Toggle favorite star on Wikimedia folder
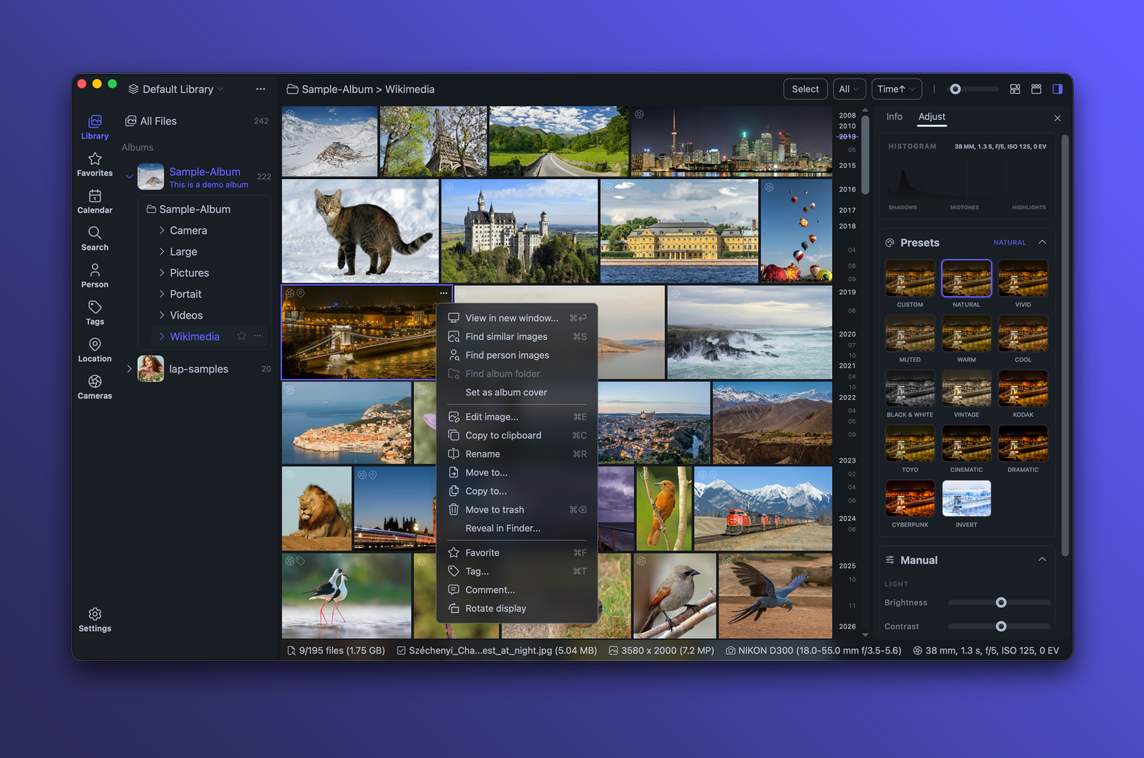The height and width of the screenshot is (758, 1144). click(241, 336)
